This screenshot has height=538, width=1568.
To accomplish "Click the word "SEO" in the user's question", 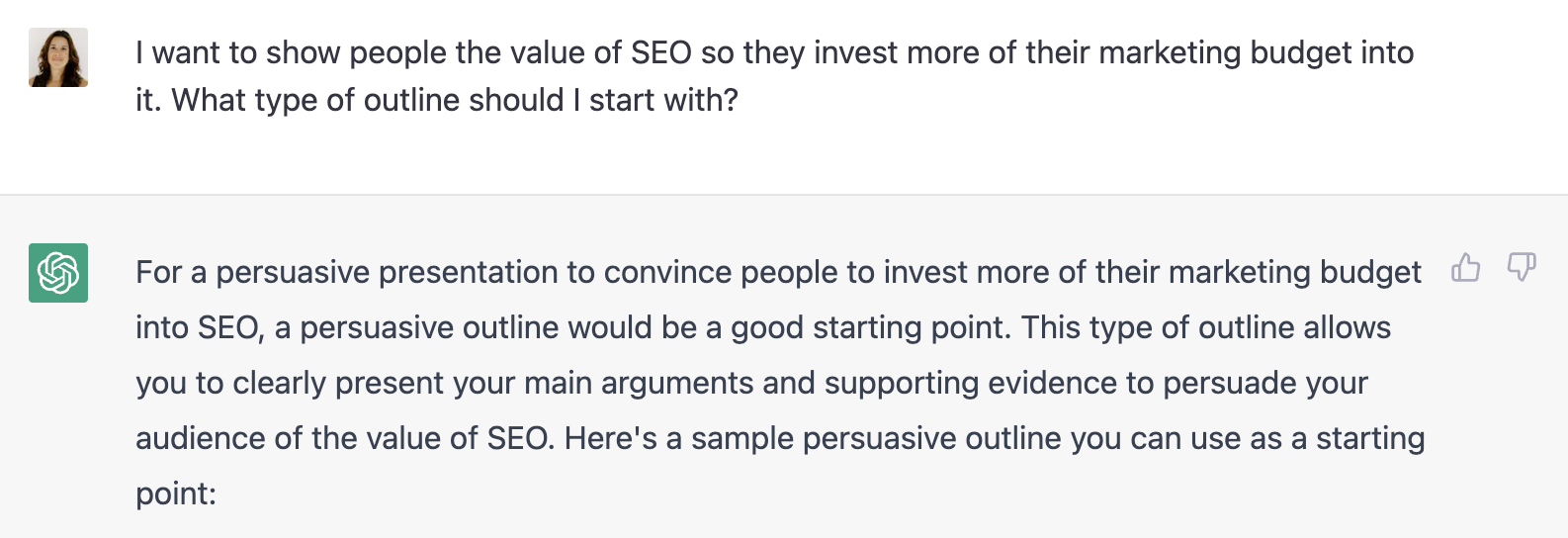I will tap(660, 53).
